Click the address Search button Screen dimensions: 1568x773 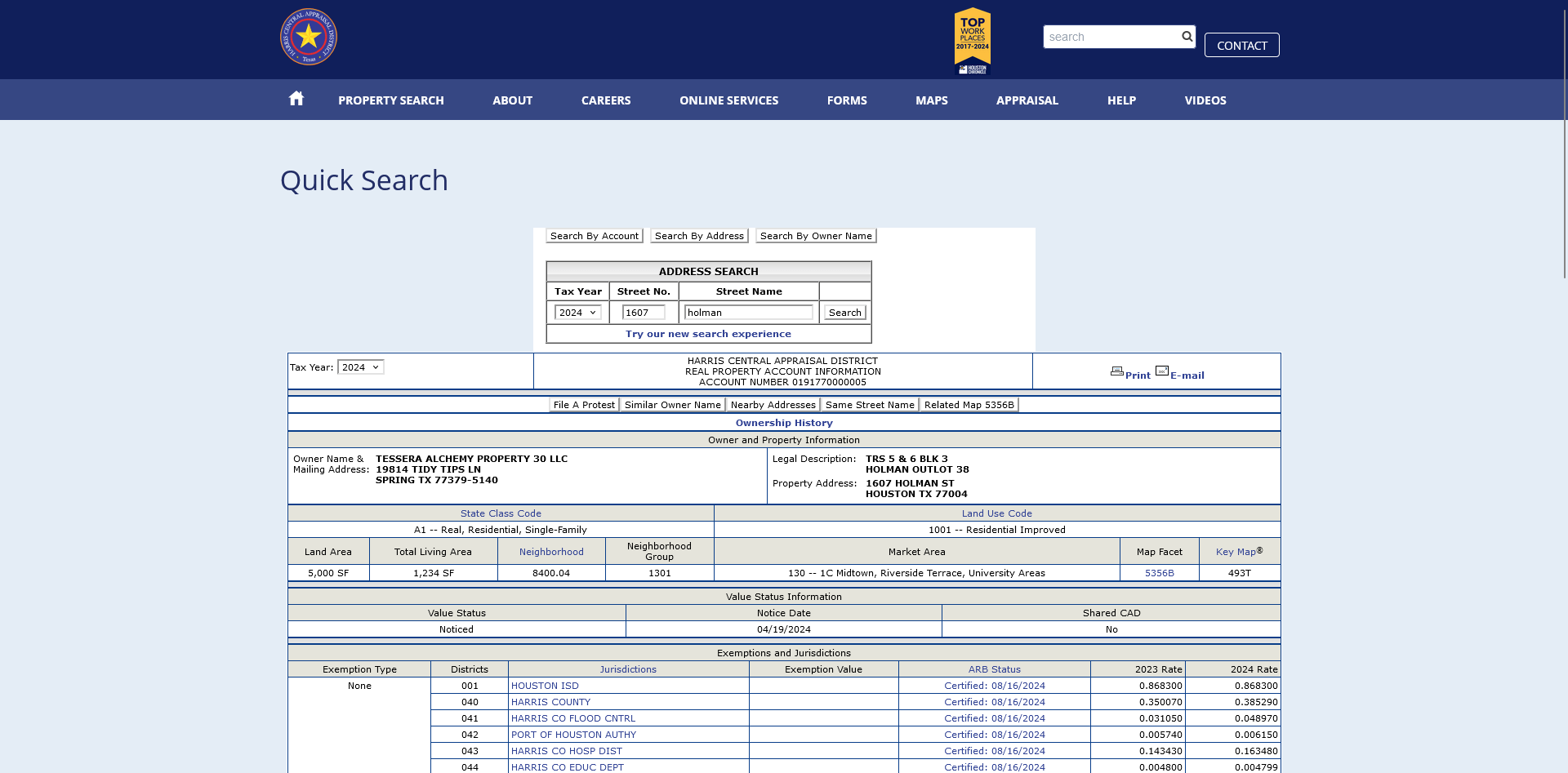tap(844, 313)
